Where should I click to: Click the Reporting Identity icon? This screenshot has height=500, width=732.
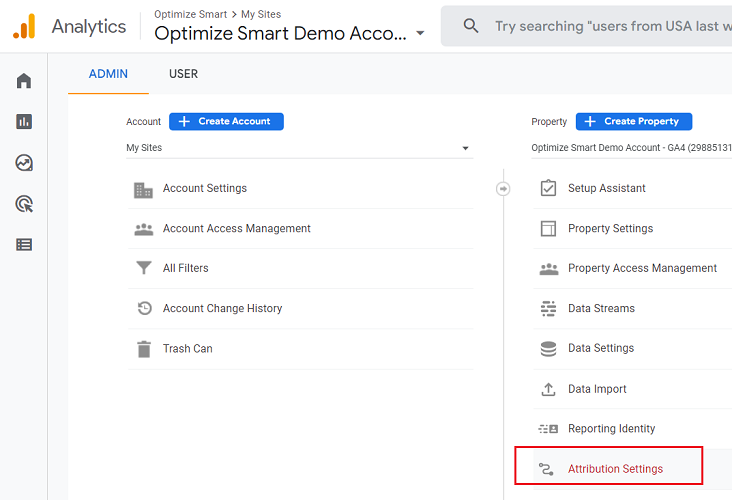(548, 429)
